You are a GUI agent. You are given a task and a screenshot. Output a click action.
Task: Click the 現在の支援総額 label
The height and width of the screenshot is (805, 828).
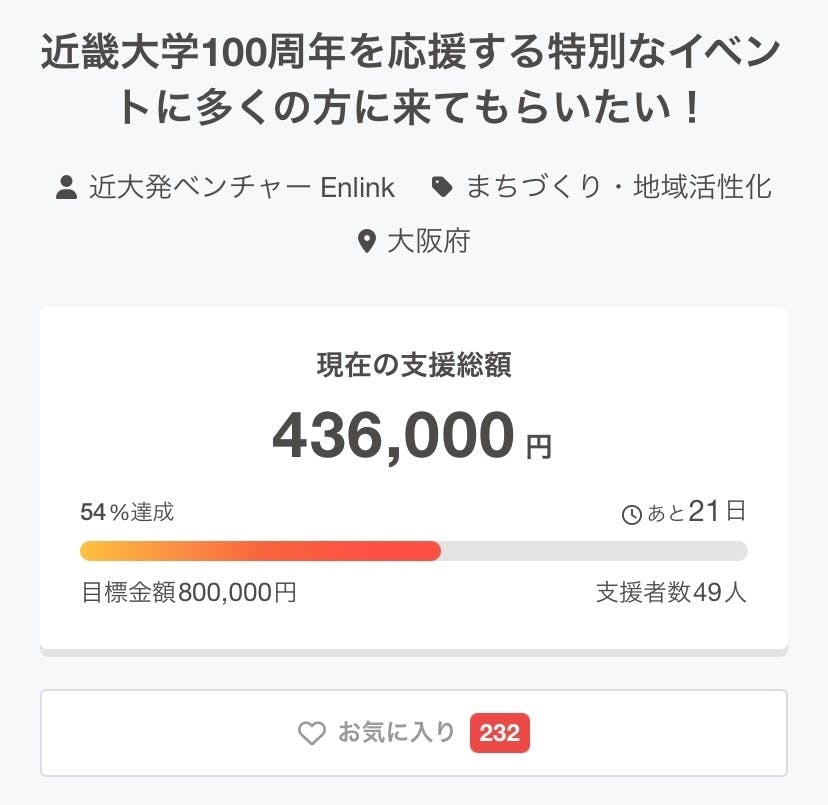[414, 366]
